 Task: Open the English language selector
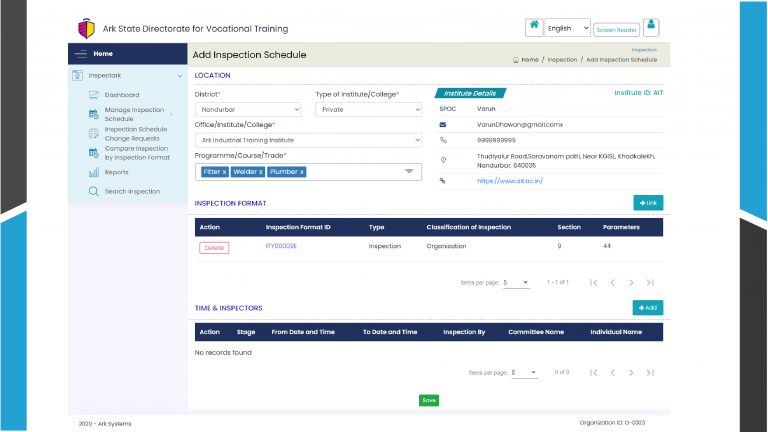coord(568,28)
